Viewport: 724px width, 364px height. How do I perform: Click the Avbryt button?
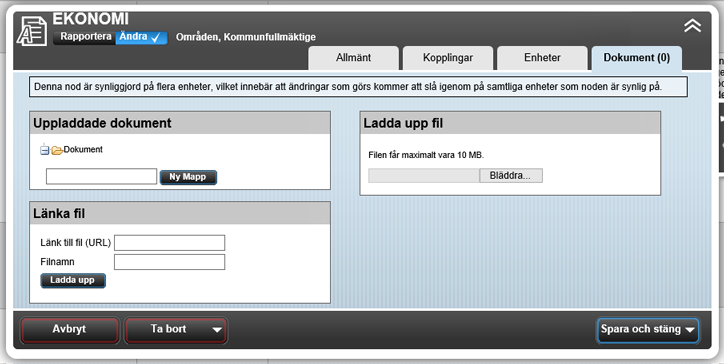(x=69, y=330)
